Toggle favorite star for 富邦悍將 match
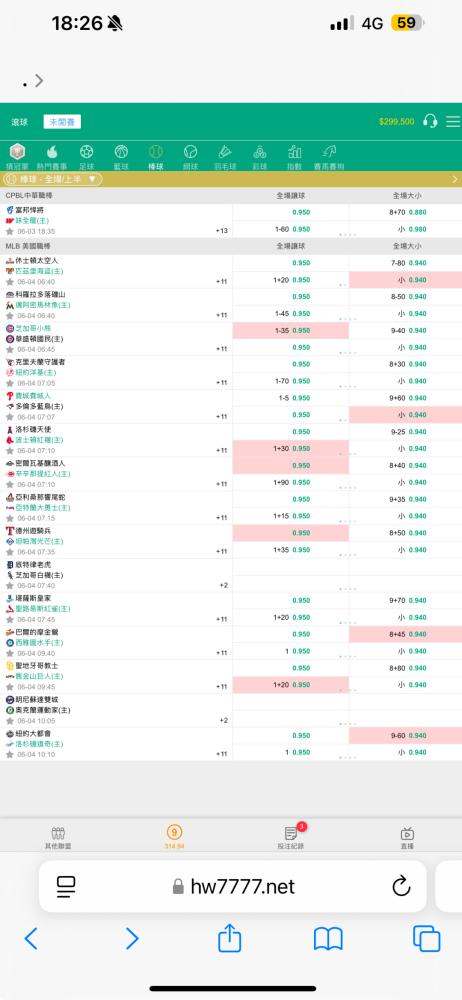 10,232
